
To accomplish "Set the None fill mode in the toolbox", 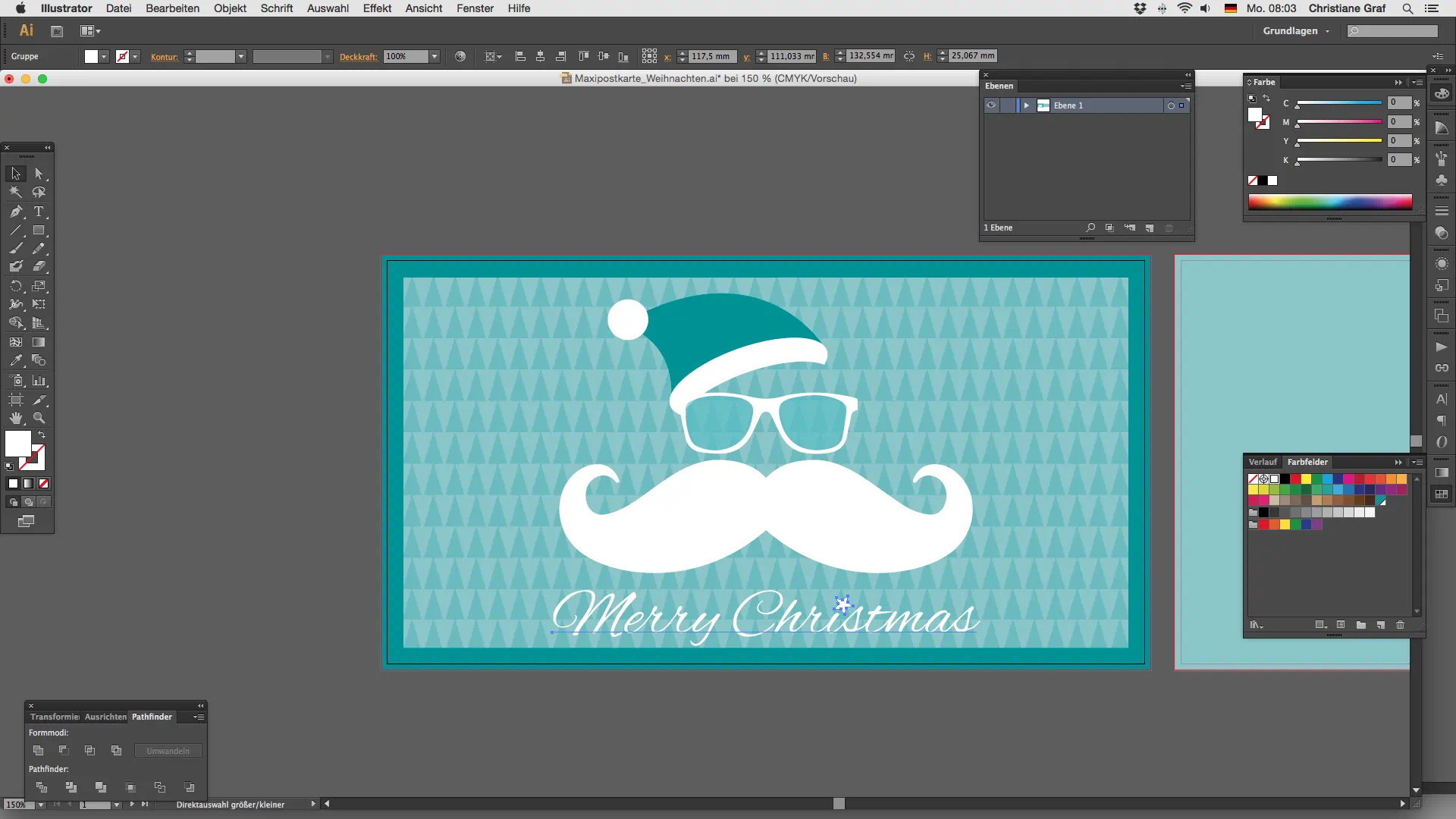I will pos(43,483).
